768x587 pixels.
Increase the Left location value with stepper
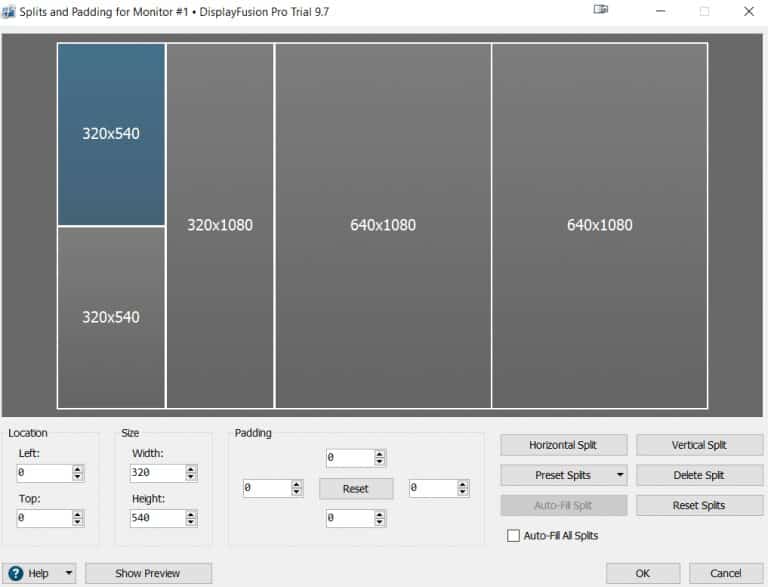click(77, 469)
